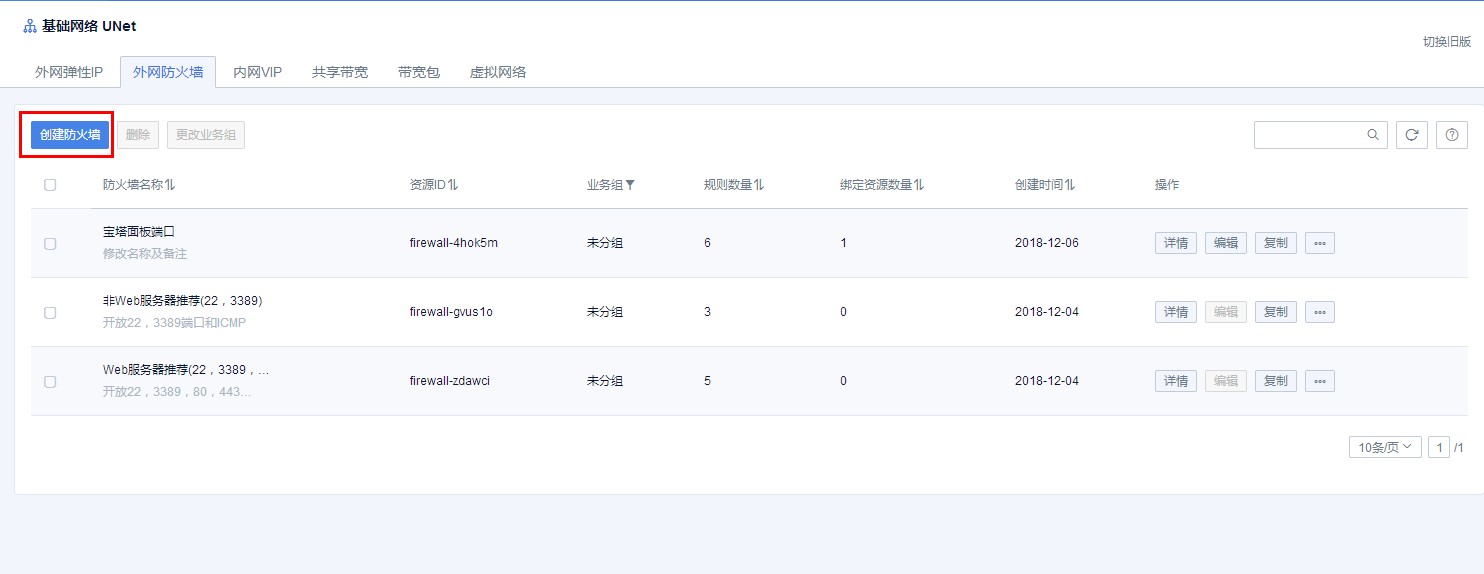Screen dimensions: 1484x574
Task: Click the search magnifier icon
Action: [1373, 135]
